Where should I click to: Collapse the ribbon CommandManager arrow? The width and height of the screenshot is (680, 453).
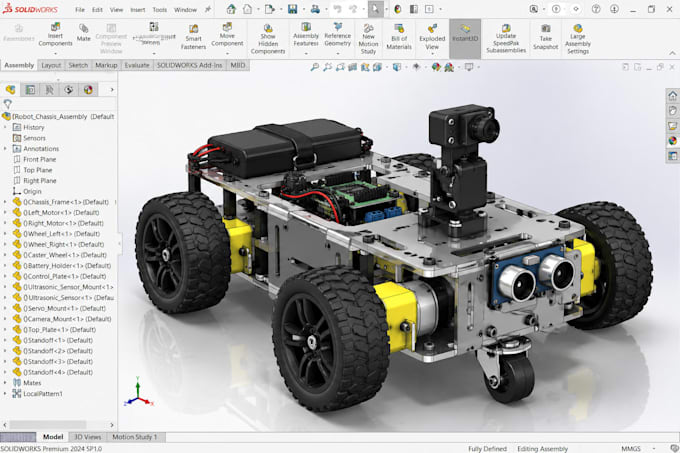coord(672,53)
